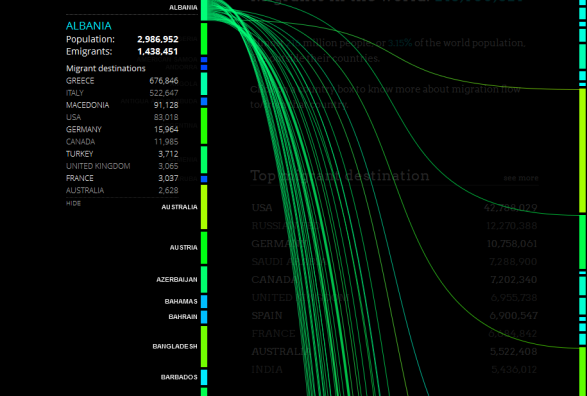
Task: Select the Austria green country box
Action: [x=204, y=248]
